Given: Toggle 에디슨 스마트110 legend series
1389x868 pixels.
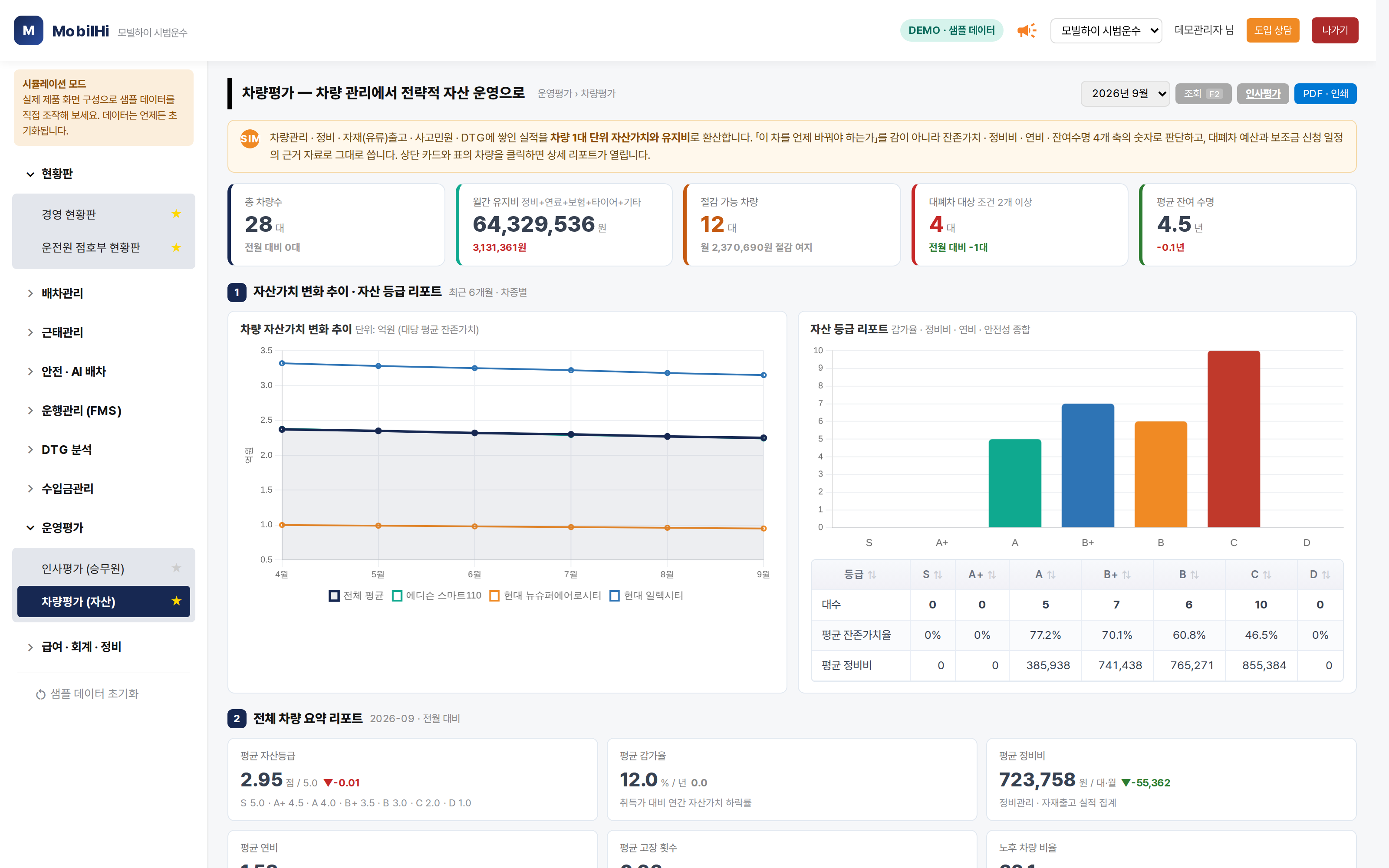Looking at the screenshot, I should [x=437, y=596].
